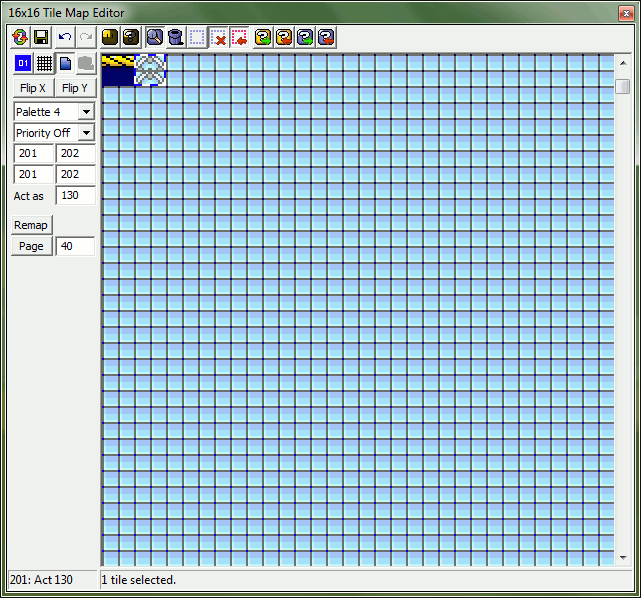Viewport: 641px width, 598px height.
Task: Click the upper-right tile number field showing 202
Action: pos(76,153)
